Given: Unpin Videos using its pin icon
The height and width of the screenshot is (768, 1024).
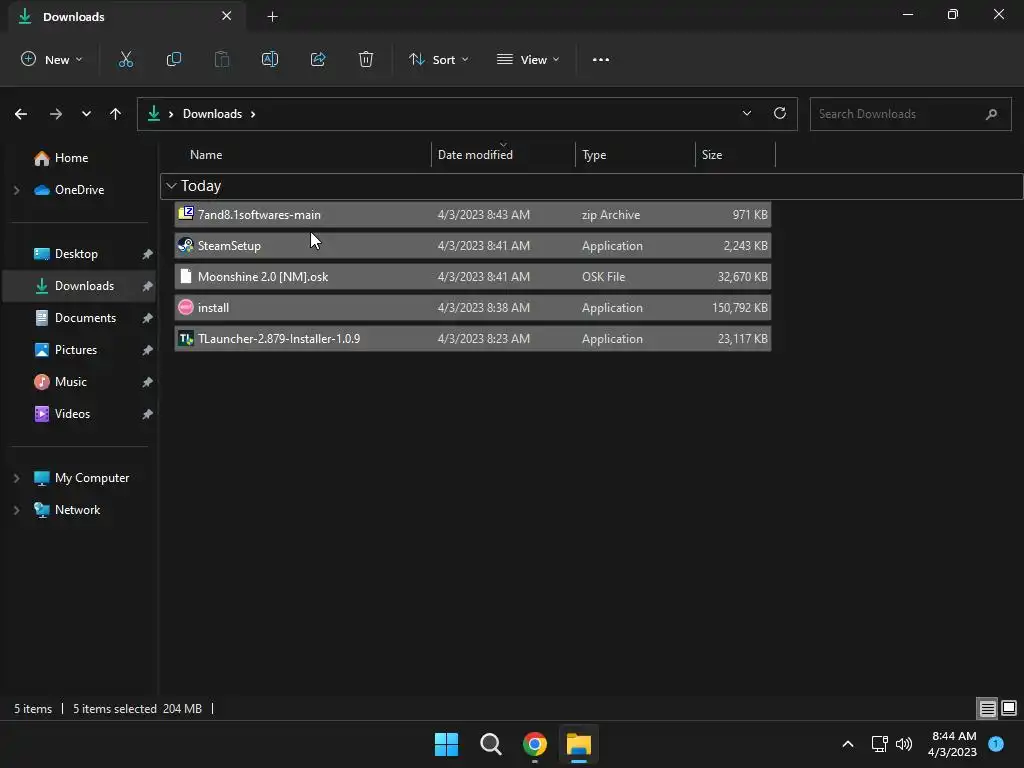Looking at the screenshot, I should click(x=148, y=414).
